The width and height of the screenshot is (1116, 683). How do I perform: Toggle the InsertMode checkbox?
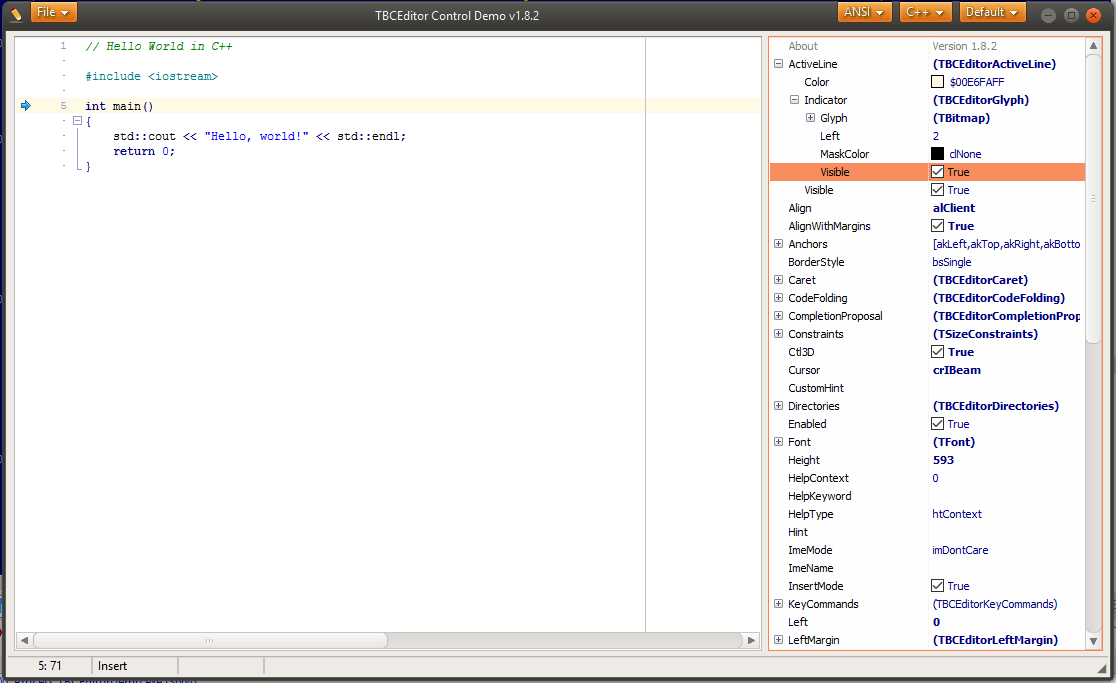(937, 586)
